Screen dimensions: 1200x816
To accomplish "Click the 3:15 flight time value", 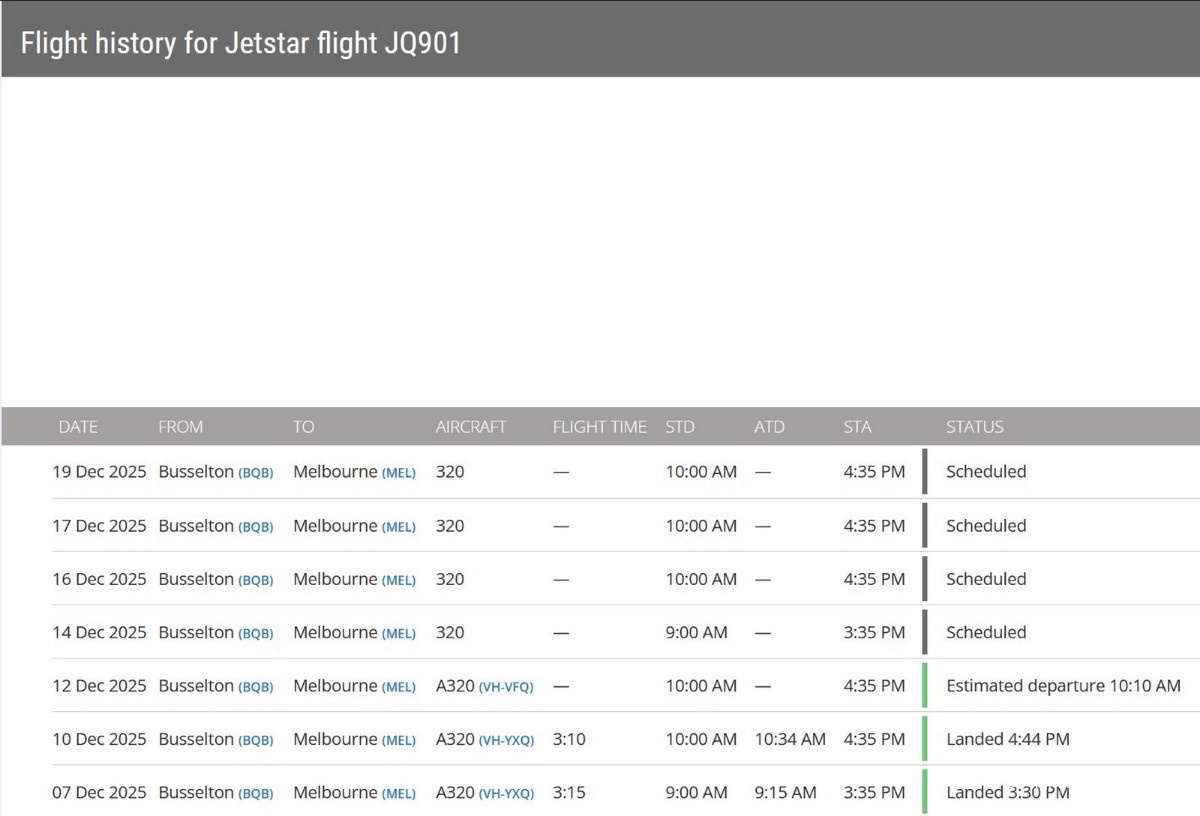I will (569, 792).
